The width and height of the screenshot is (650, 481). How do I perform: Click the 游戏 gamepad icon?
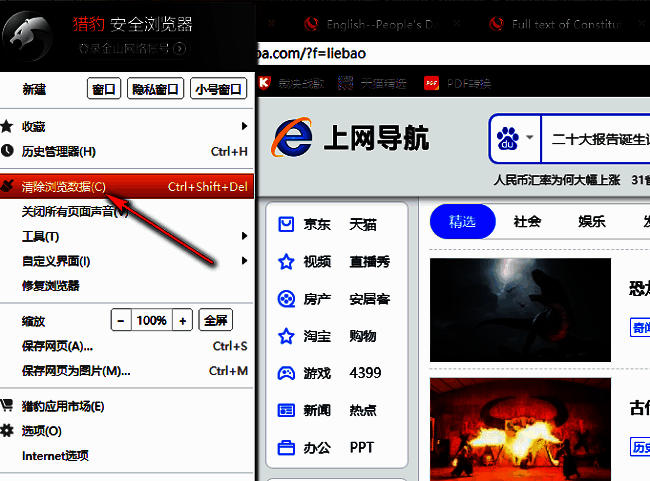tap(286, 373)
